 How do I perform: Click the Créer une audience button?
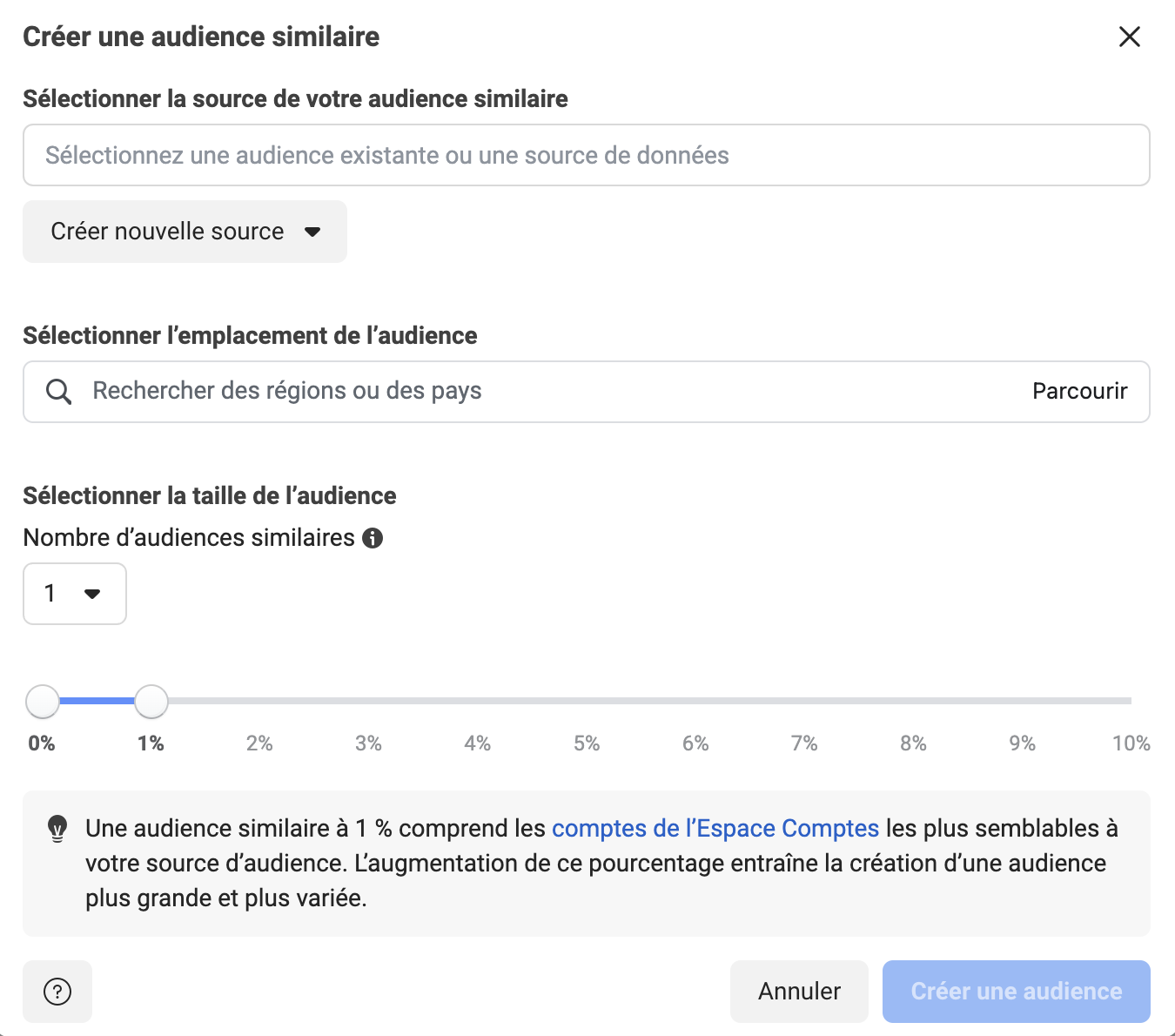click(x=1016, y=992)
